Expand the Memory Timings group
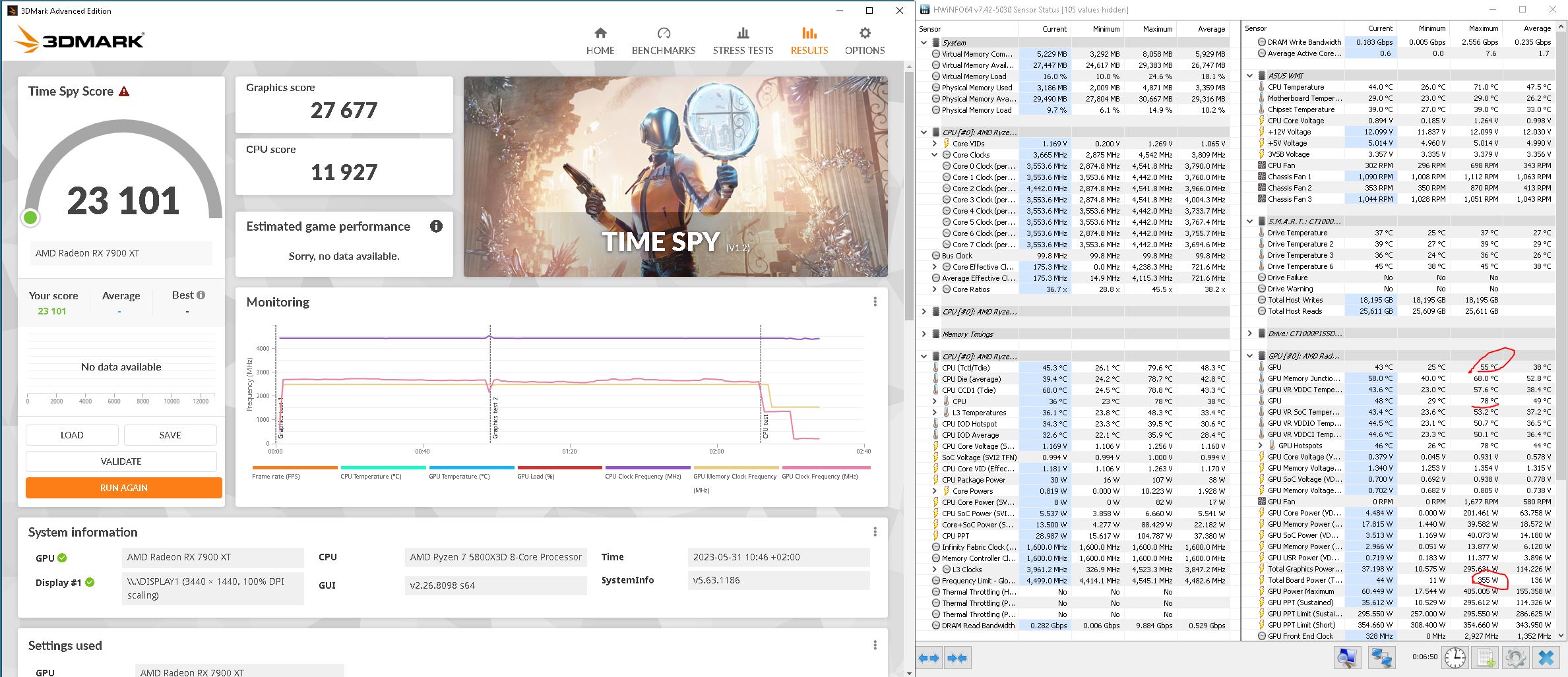Image resolution: width=1568 pixels, height=677 pixels. coord(924,334)
